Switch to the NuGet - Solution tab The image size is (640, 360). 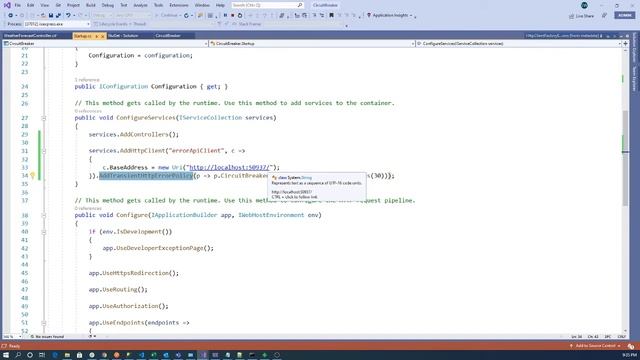123,36
